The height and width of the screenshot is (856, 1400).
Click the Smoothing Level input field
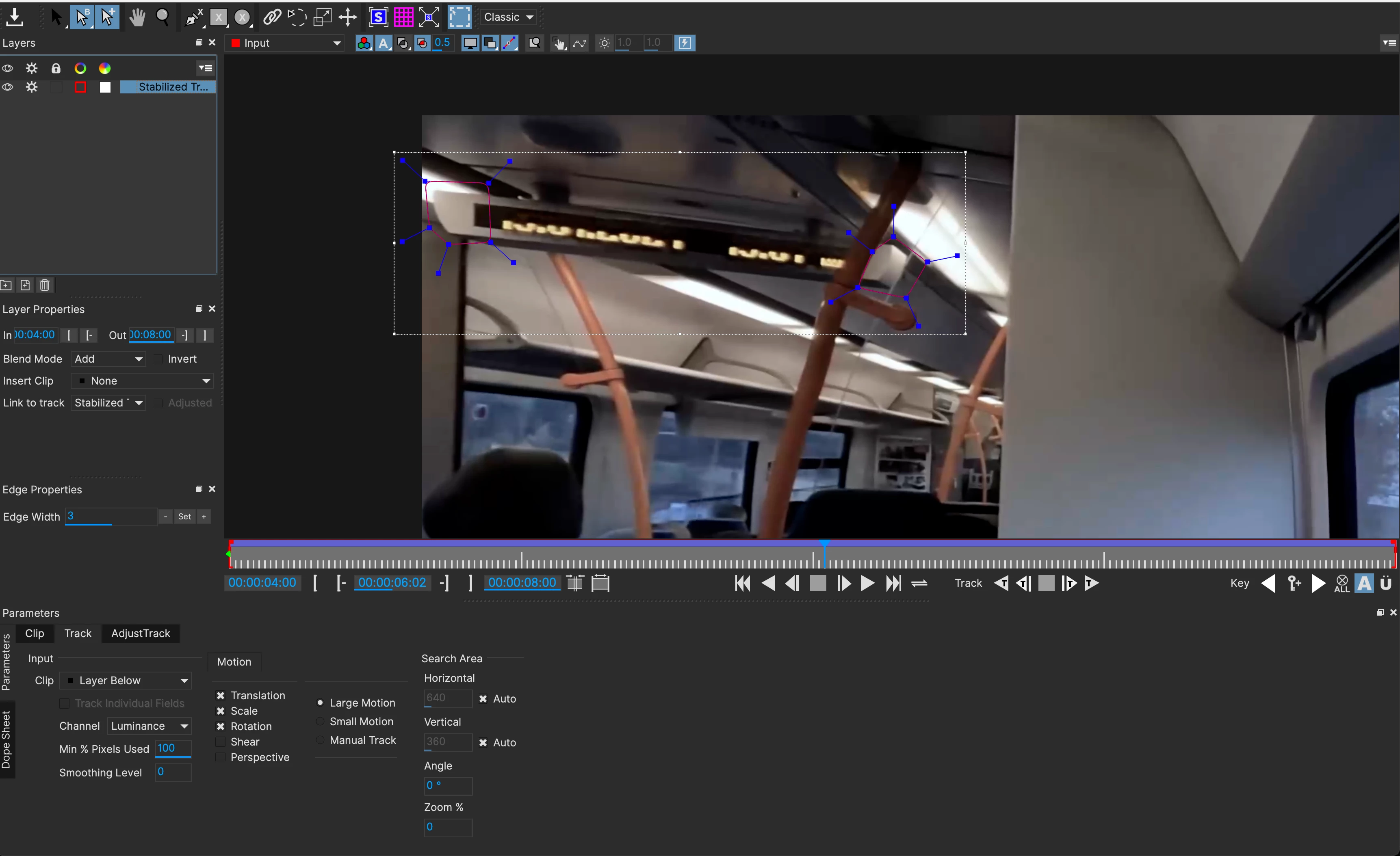point(173,772)
